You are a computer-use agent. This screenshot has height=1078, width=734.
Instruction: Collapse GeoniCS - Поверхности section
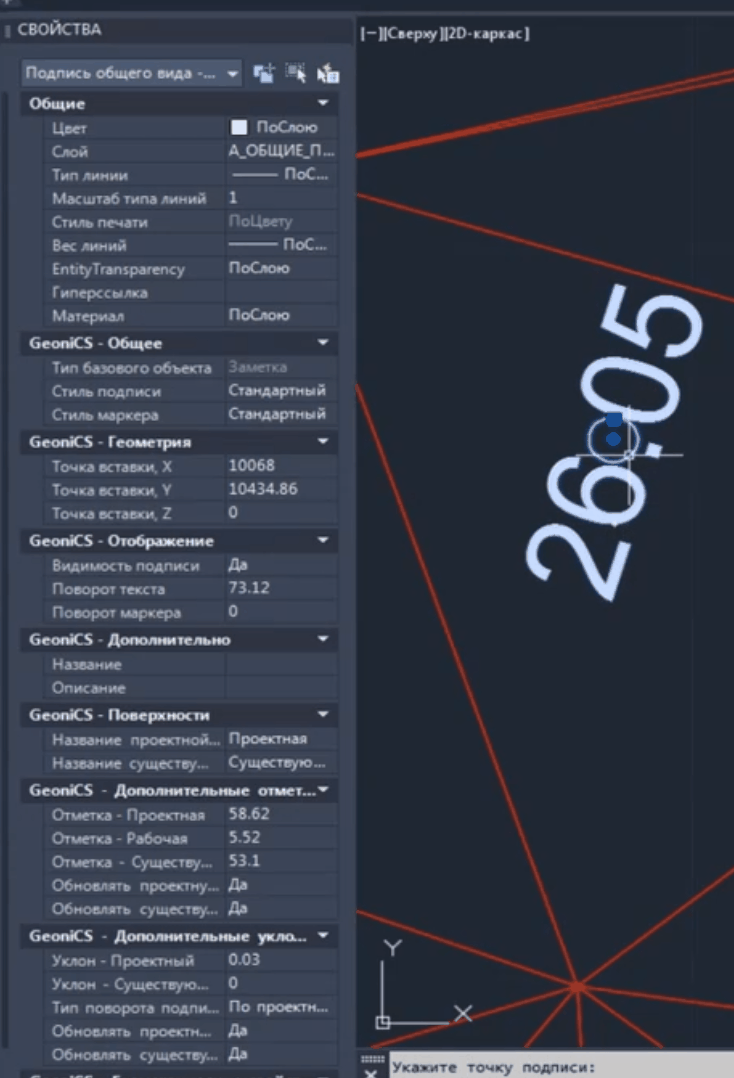(x=323, y=715)
